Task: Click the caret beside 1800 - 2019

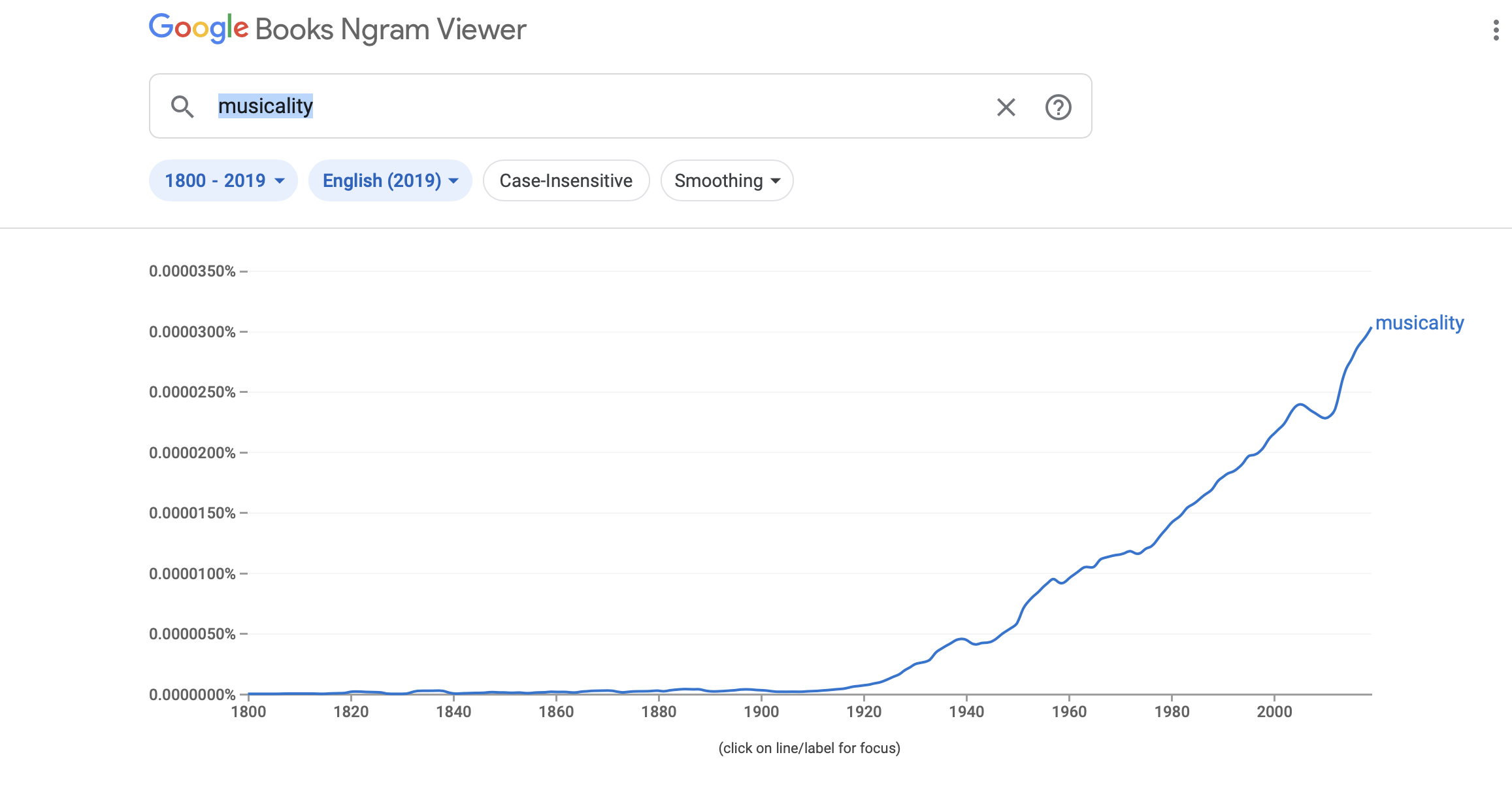Action: click(280, 181)
